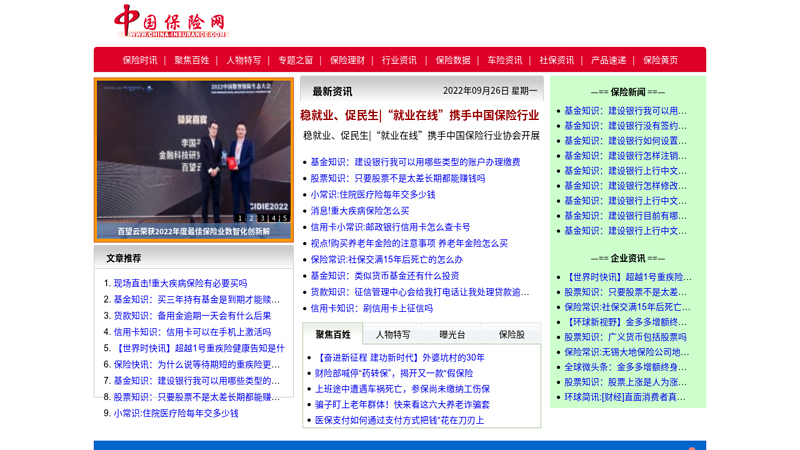This screenshot has height=450, width=800.
Task: Open 保险新闻 link 建设银行目前有哪
Action: (x=626, y=216)
